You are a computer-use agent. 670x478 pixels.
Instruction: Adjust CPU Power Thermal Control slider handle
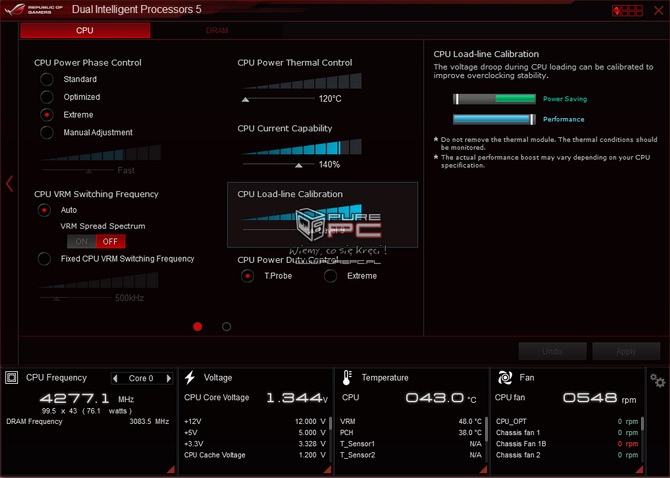tap(245, 100)
